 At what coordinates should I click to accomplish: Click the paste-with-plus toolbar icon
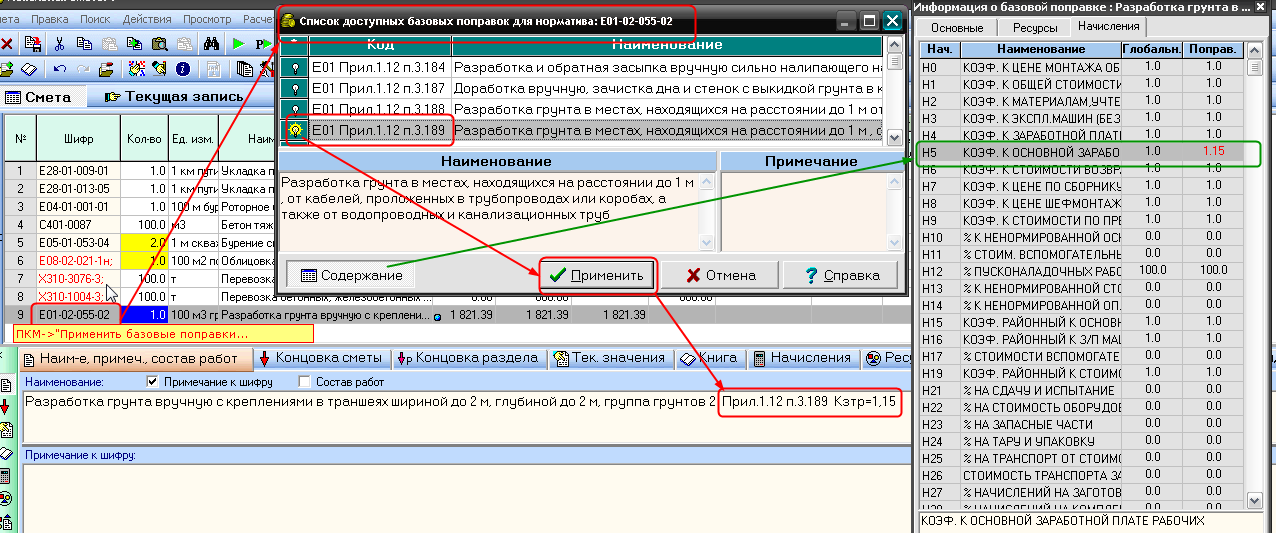click(x=133, y=44)
